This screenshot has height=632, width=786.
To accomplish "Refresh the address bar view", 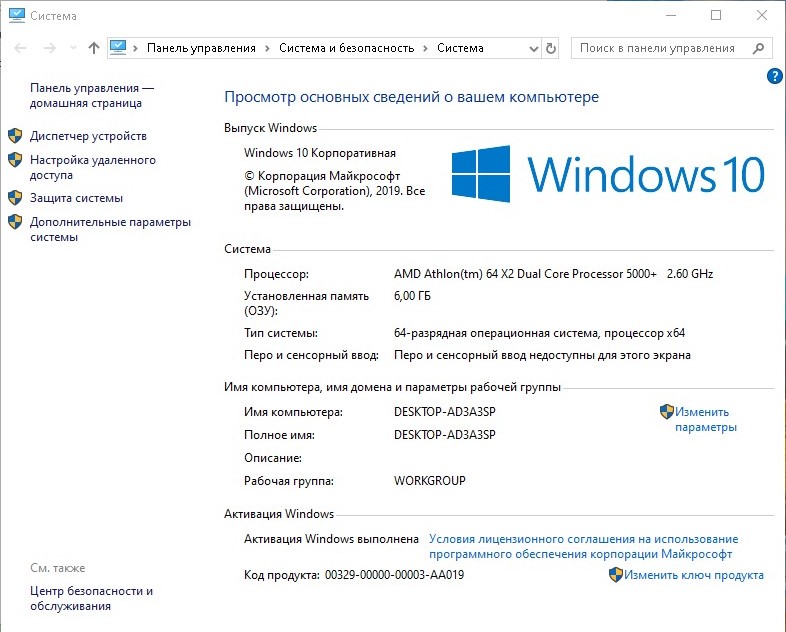I will point(550,49).
